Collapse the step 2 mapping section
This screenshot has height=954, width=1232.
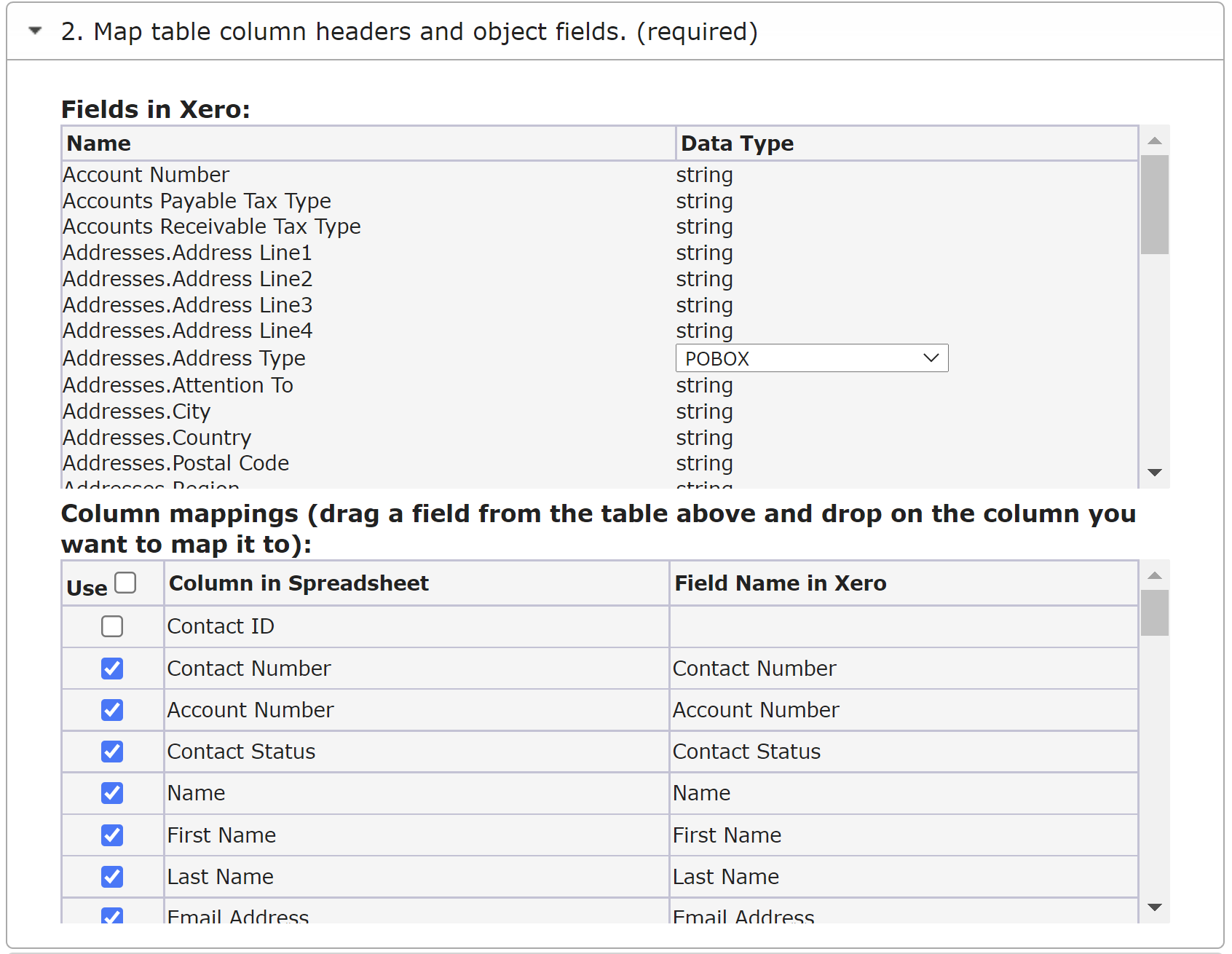tap(35, 31)
